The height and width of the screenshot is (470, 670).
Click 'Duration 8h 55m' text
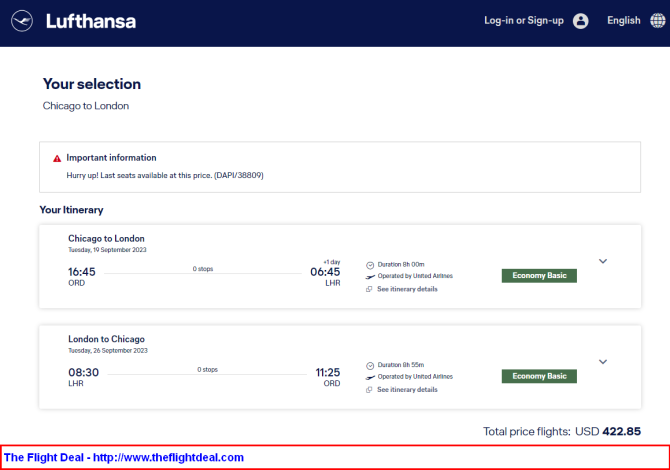[x=401, y=365]
